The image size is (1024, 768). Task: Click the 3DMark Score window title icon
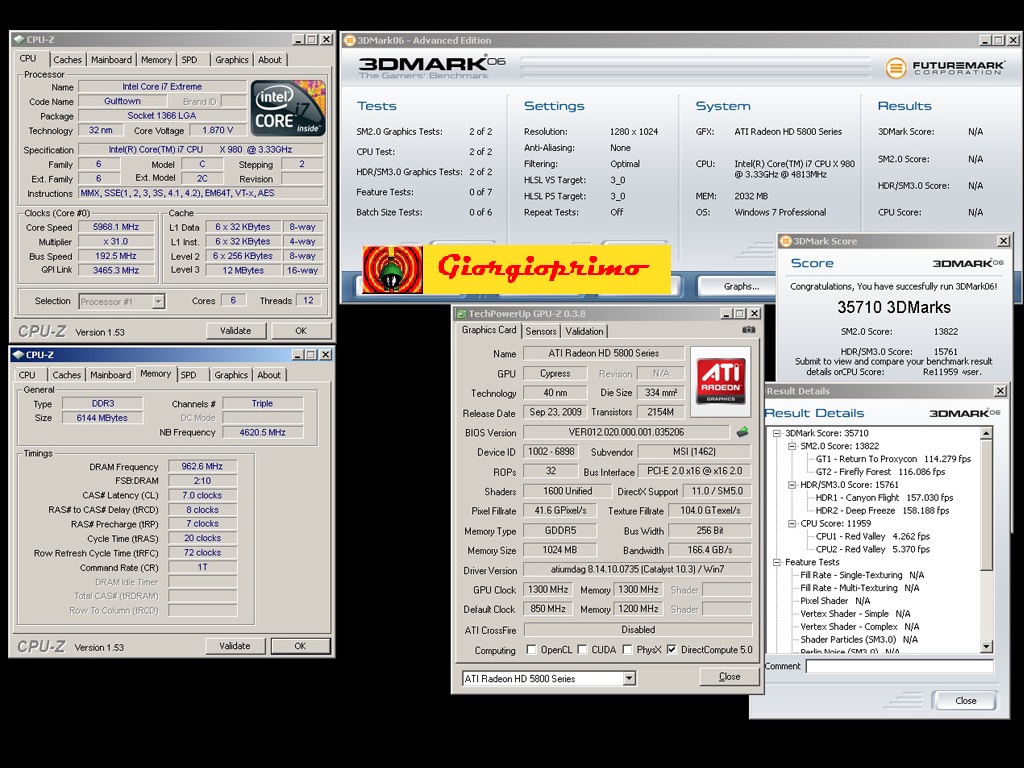click(x=786, y=241)
